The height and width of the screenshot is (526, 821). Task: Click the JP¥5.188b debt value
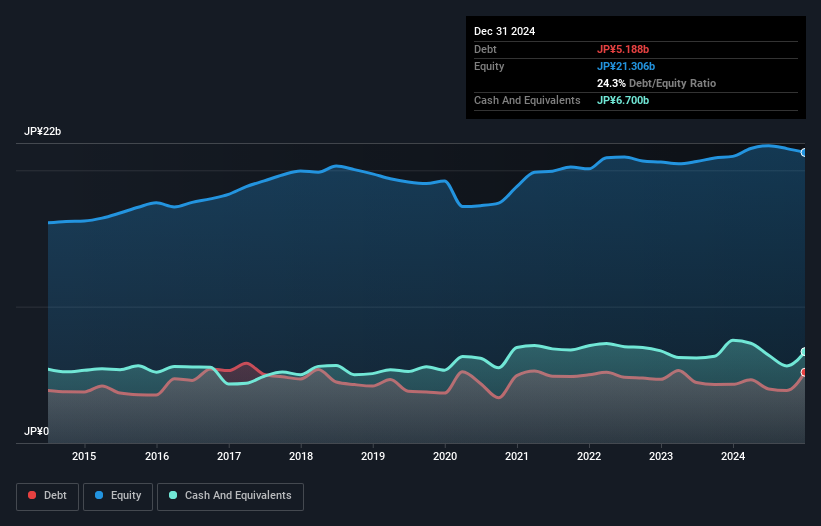coord(623,49)
